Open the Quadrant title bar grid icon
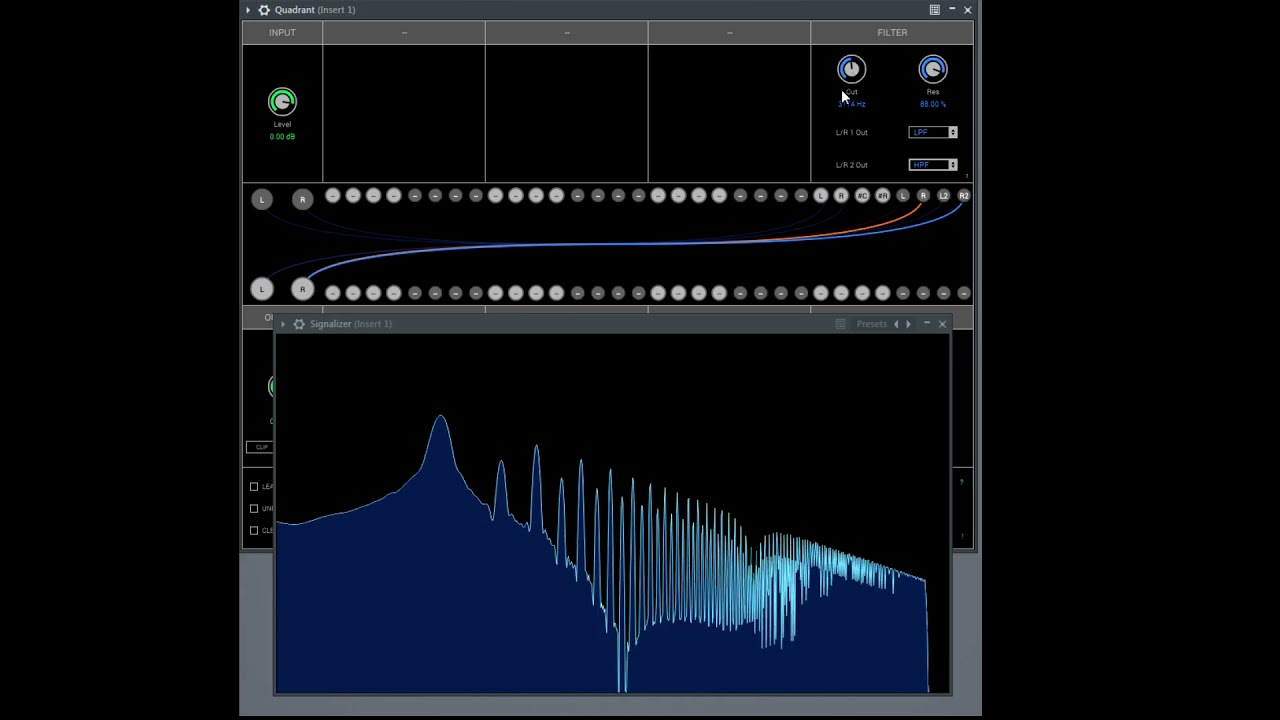 [934, 10]
